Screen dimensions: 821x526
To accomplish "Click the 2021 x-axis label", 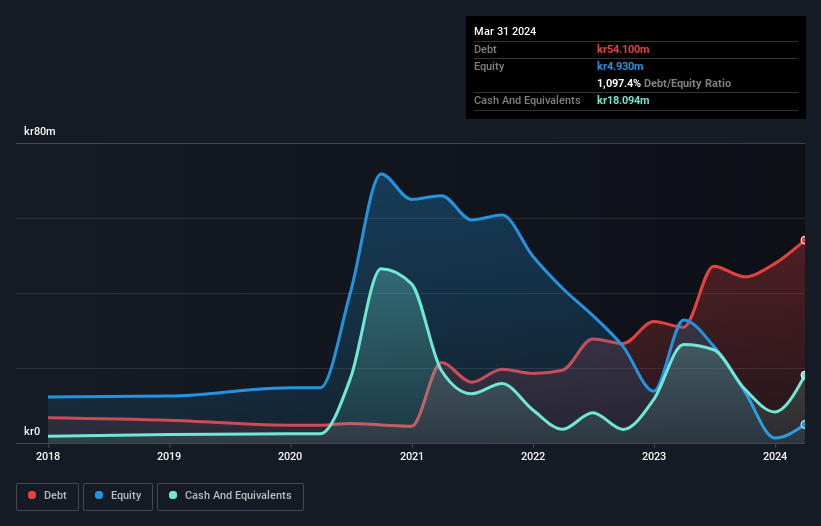I will pos(412,456).
